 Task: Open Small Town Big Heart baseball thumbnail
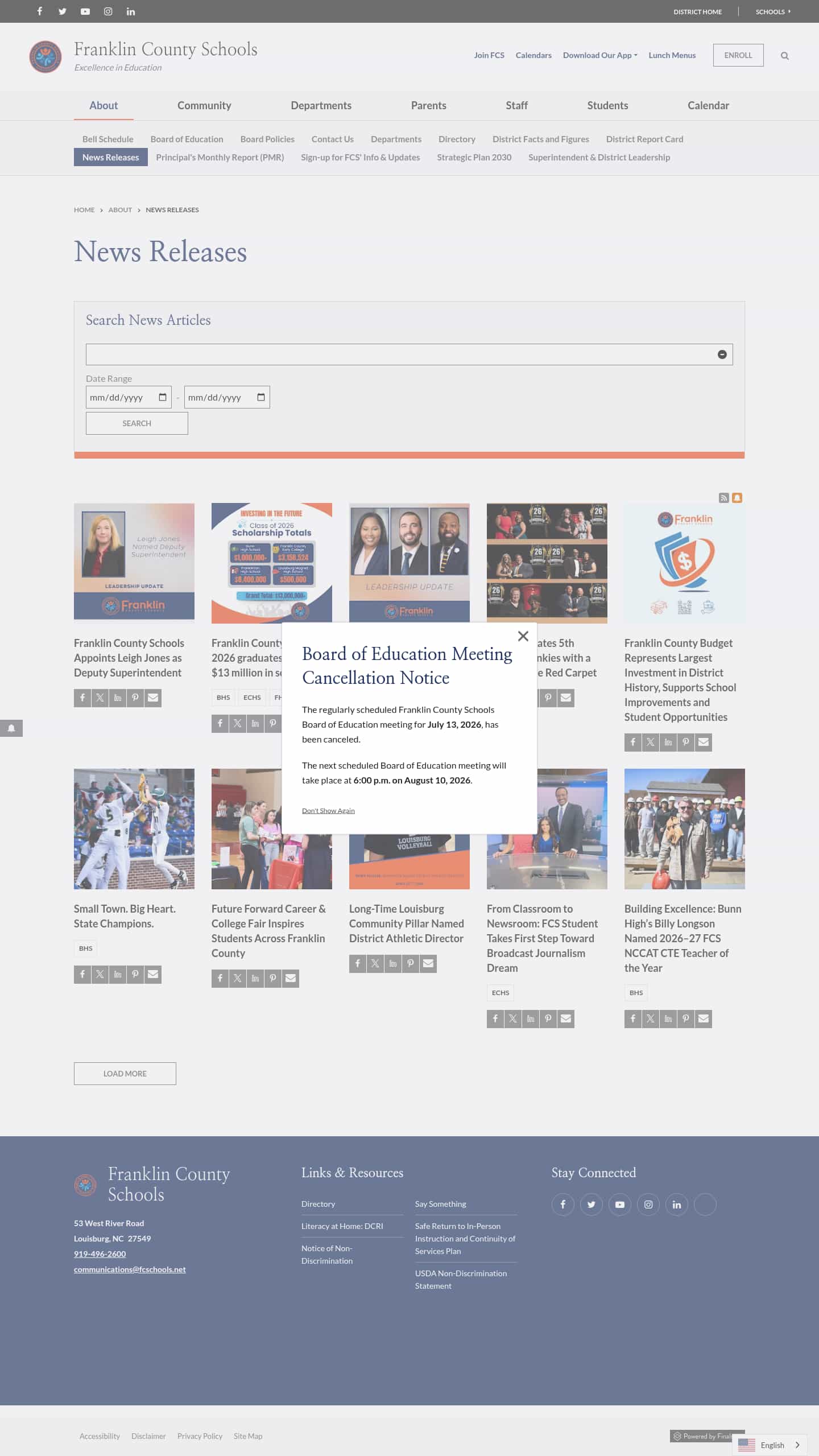pos(134,829)
